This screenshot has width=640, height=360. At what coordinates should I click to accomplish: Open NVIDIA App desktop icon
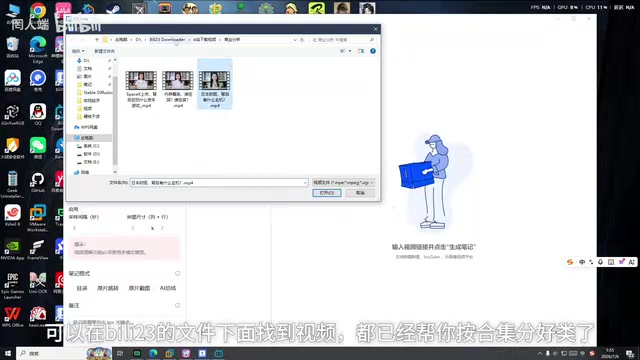pyautogui.click(x=12, y=249)
